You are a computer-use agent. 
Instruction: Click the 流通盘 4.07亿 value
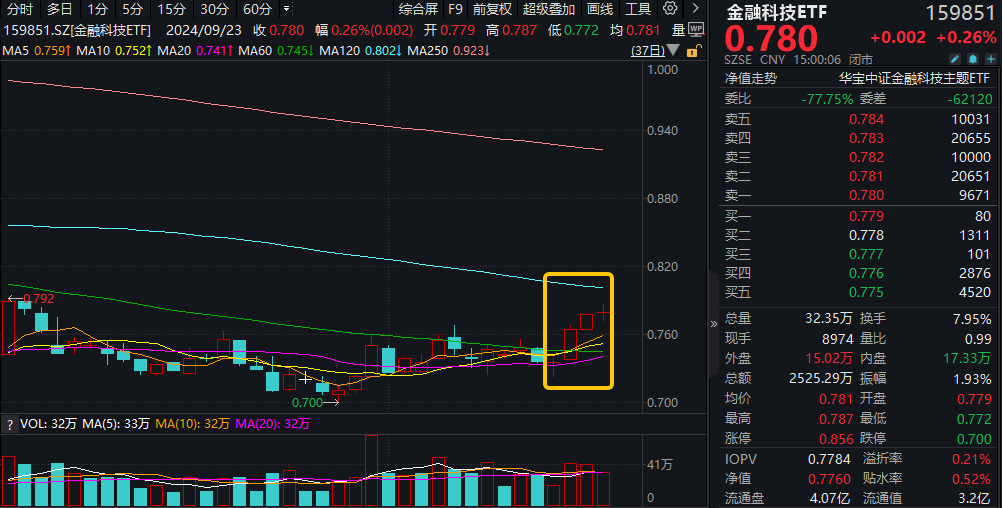831,498
